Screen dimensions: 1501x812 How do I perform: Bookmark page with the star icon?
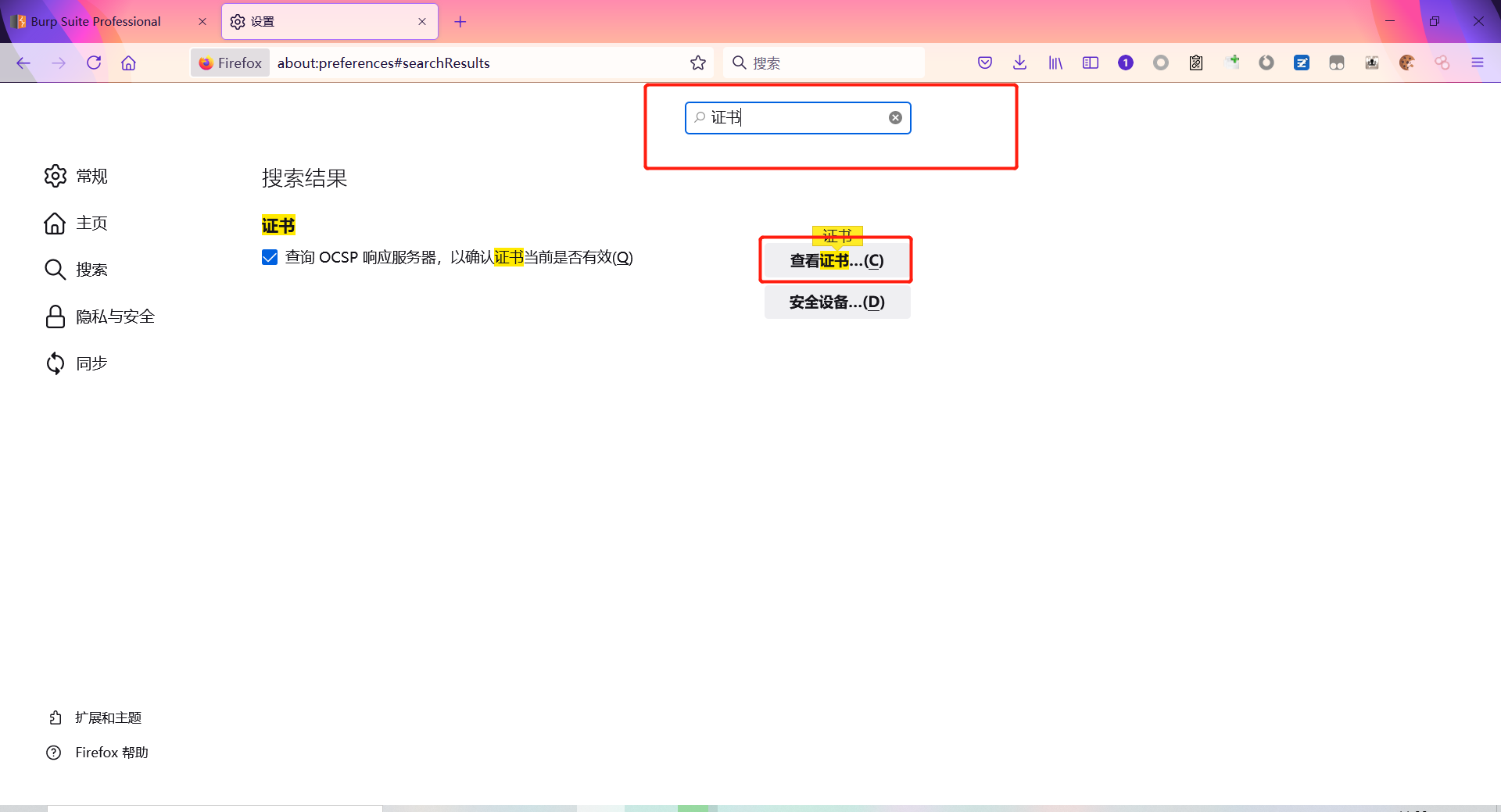tap(698, 63)
